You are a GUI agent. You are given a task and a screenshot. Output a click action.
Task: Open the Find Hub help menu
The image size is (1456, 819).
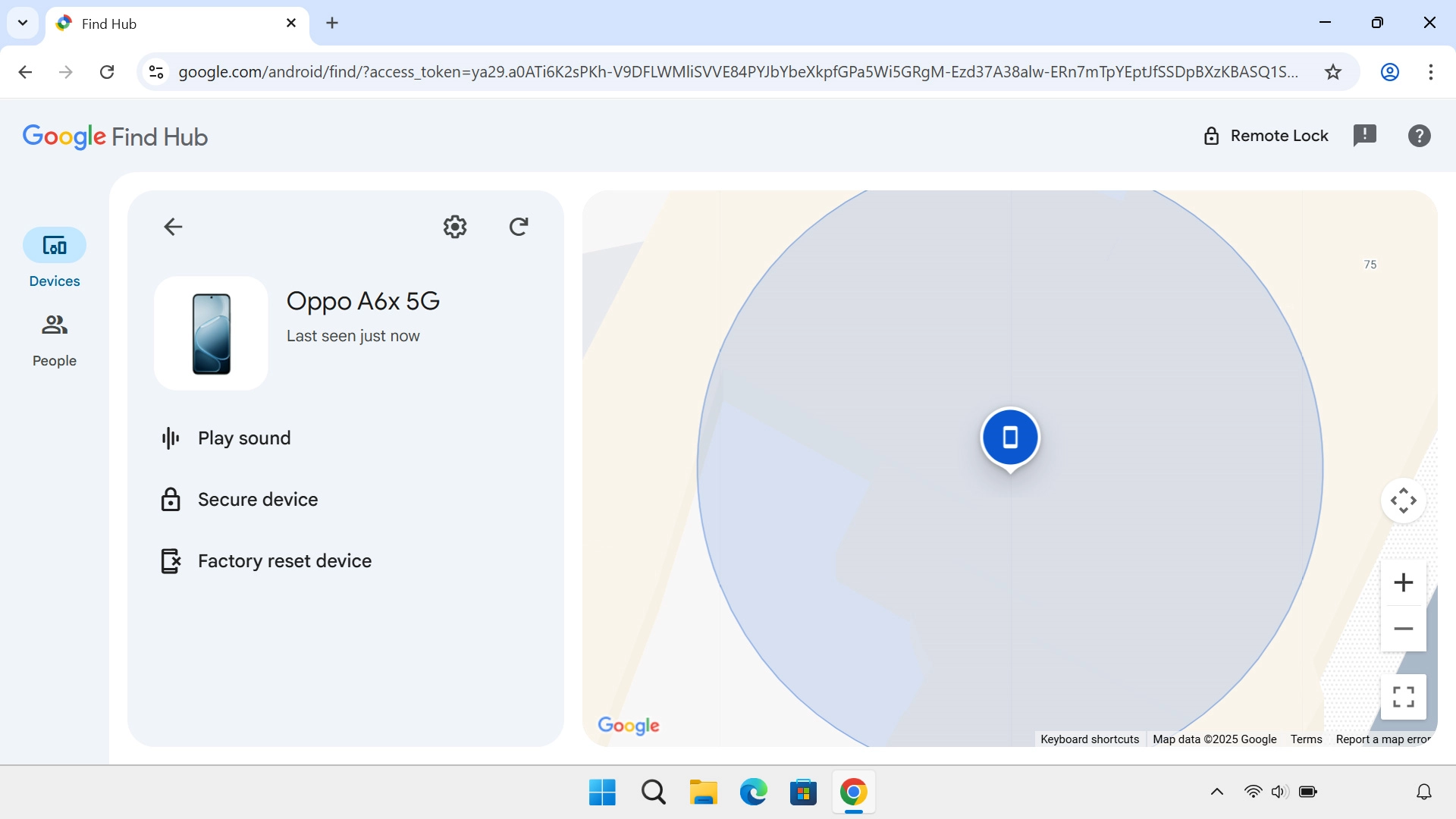[1419, 135]
